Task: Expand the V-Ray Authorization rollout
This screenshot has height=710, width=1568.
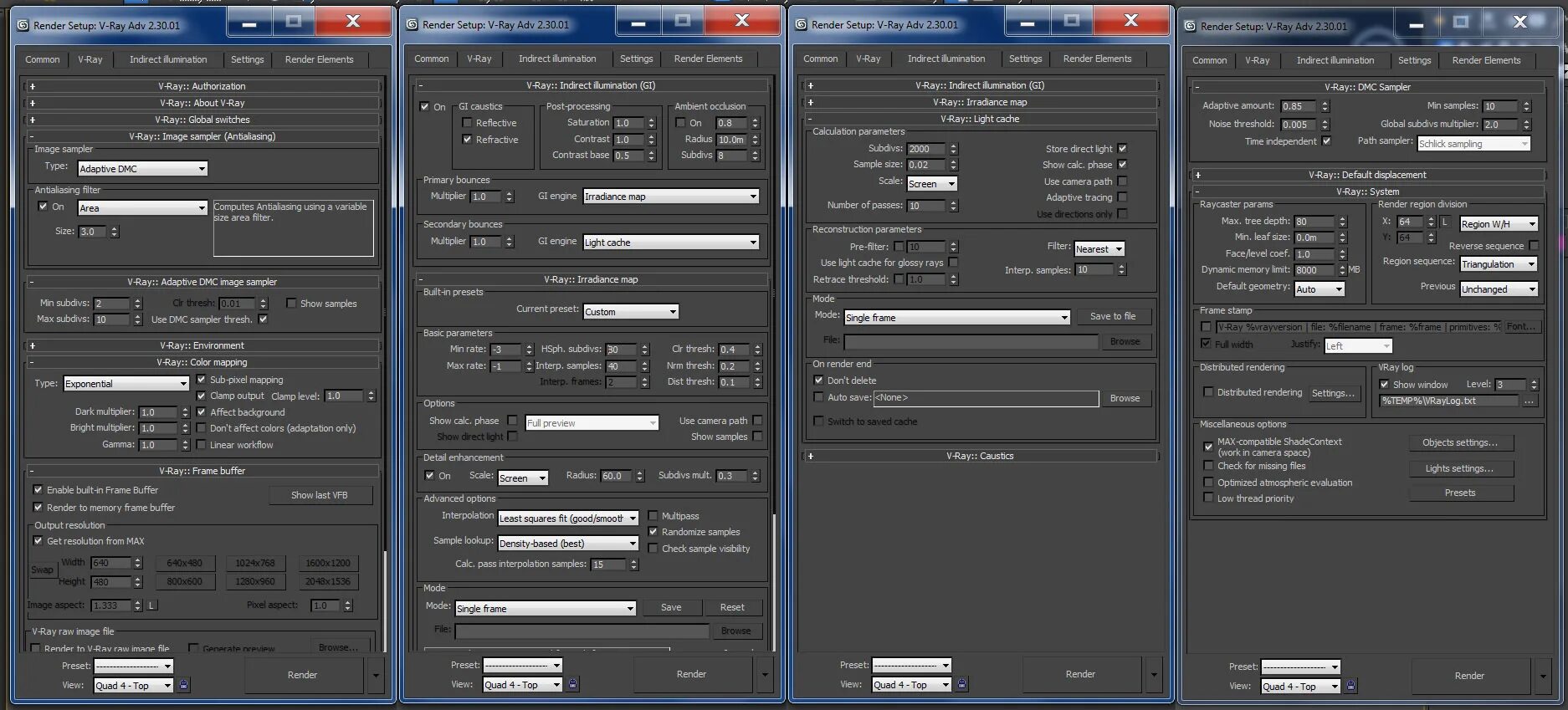Action: pyautogui.click(x=201, y=86)
